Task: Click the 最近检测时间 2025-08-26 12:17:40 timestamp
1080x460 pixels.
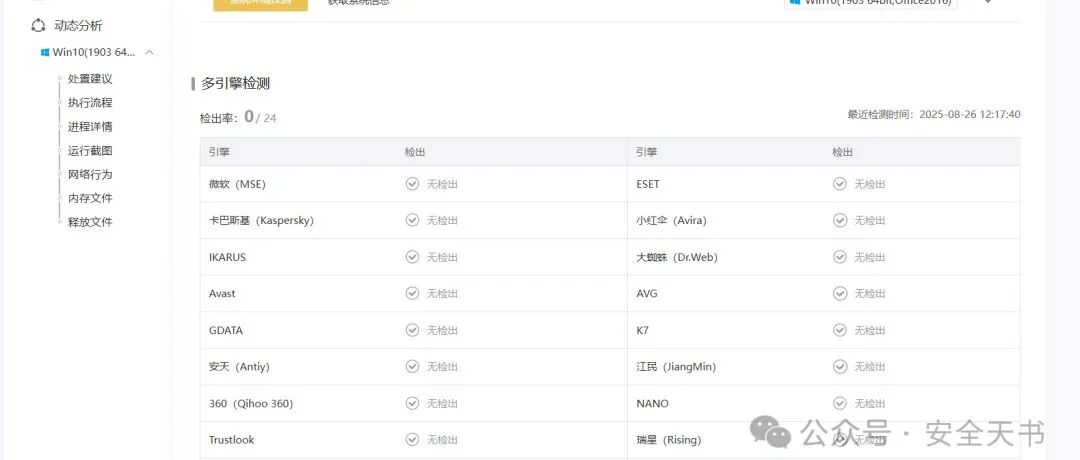Action: coord(934,114)
